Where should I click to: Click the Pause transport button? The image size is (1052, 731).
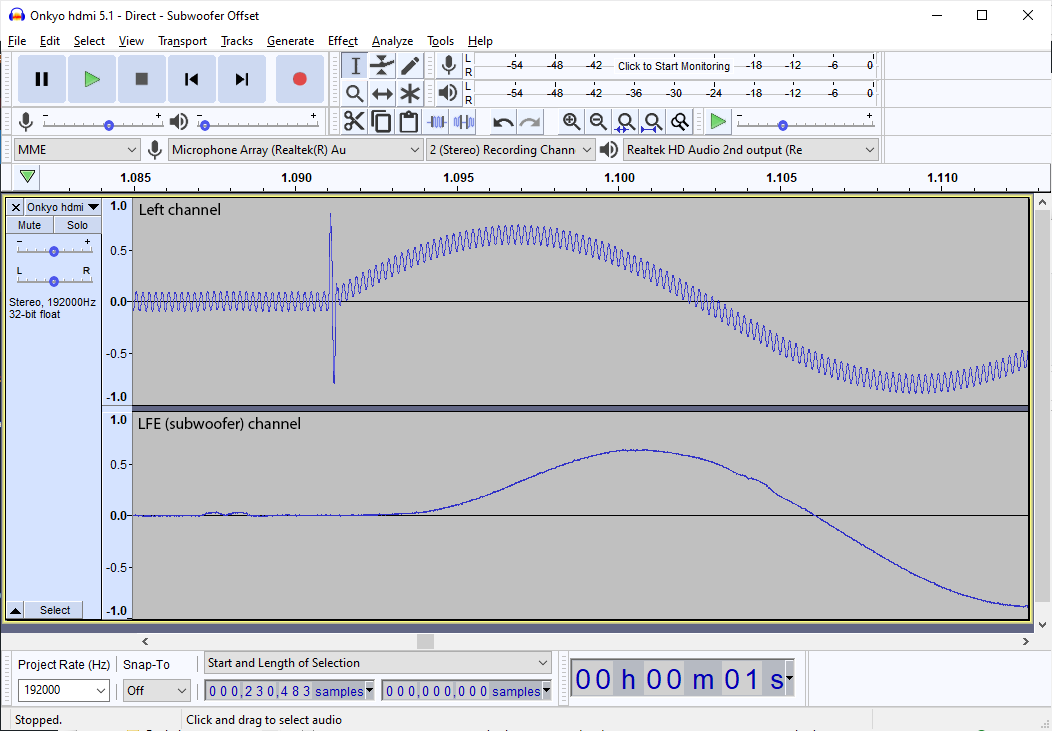pyautogui.click(x=42, y=79)
